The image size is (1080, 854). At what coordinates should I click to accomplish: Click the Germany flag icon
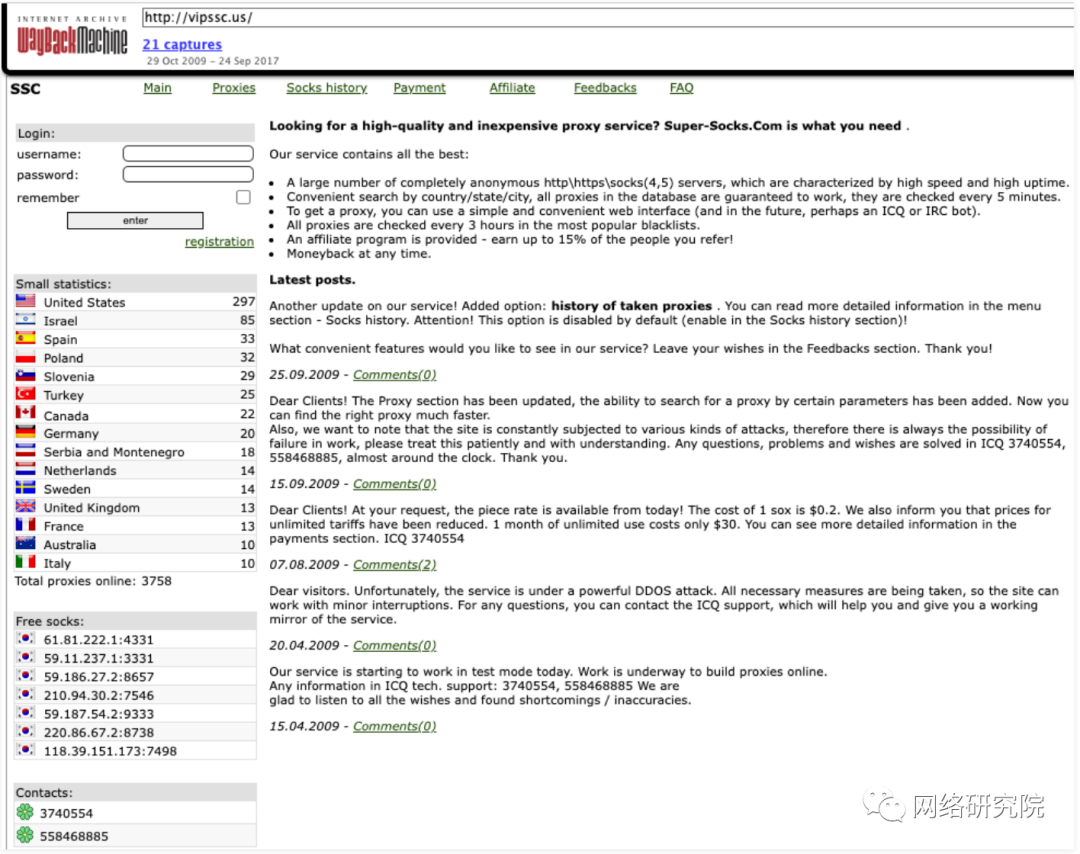(x=26, y=433)
